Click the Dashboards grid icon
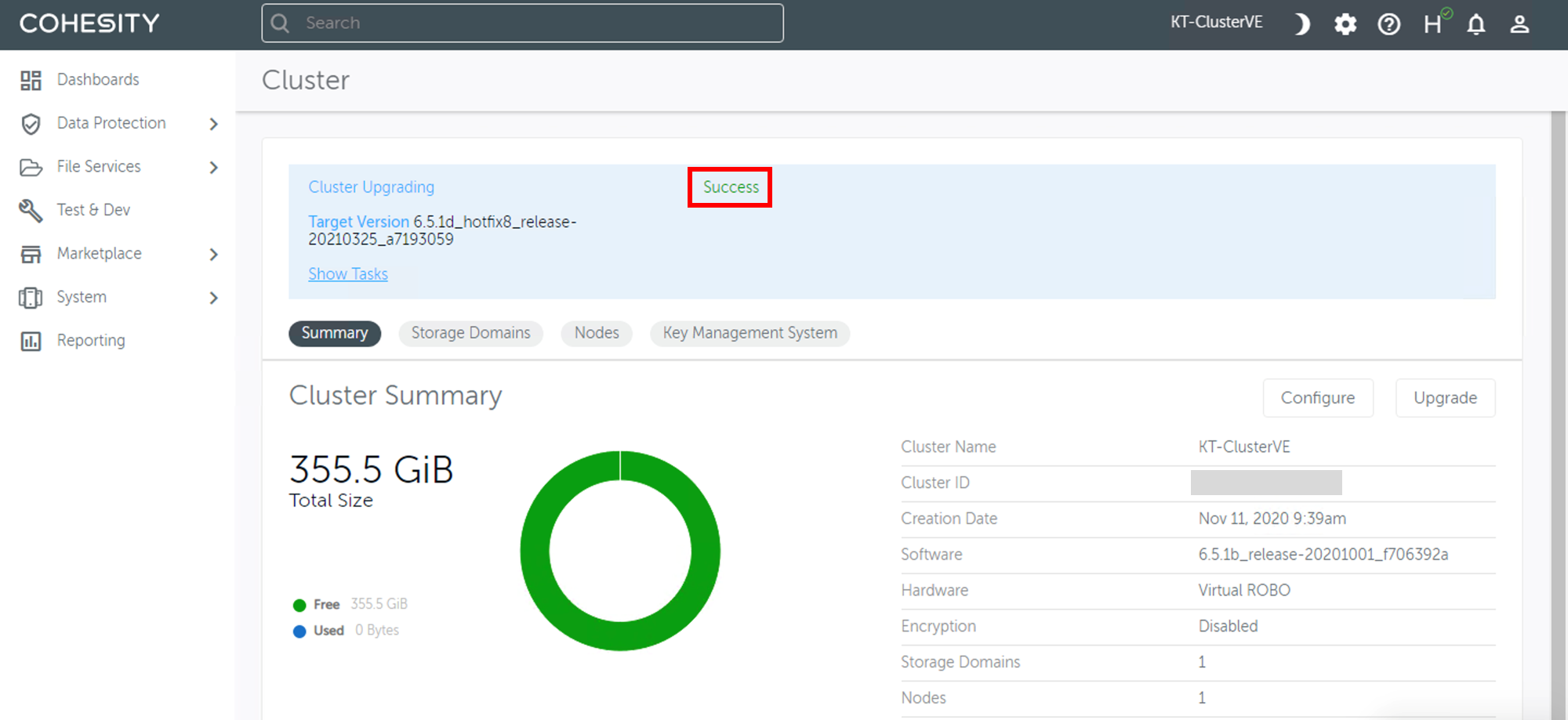1568x720 pixels. coord(31,80)
